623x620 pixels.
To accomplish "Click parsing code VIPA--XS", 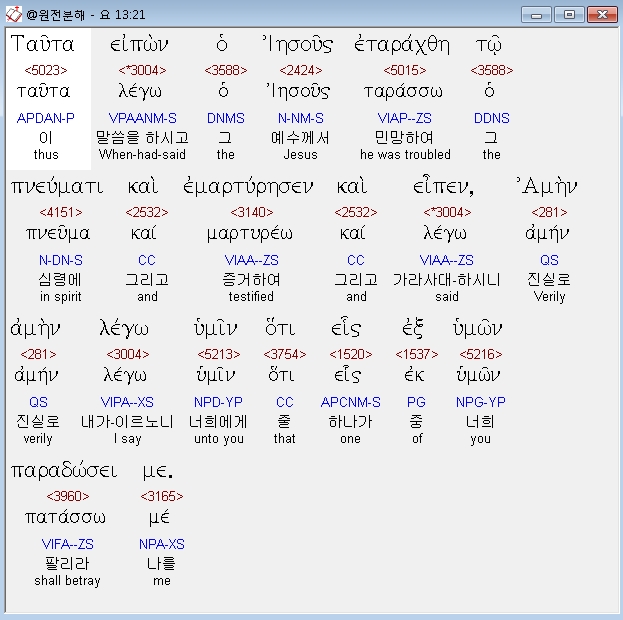I will point(127,402).
